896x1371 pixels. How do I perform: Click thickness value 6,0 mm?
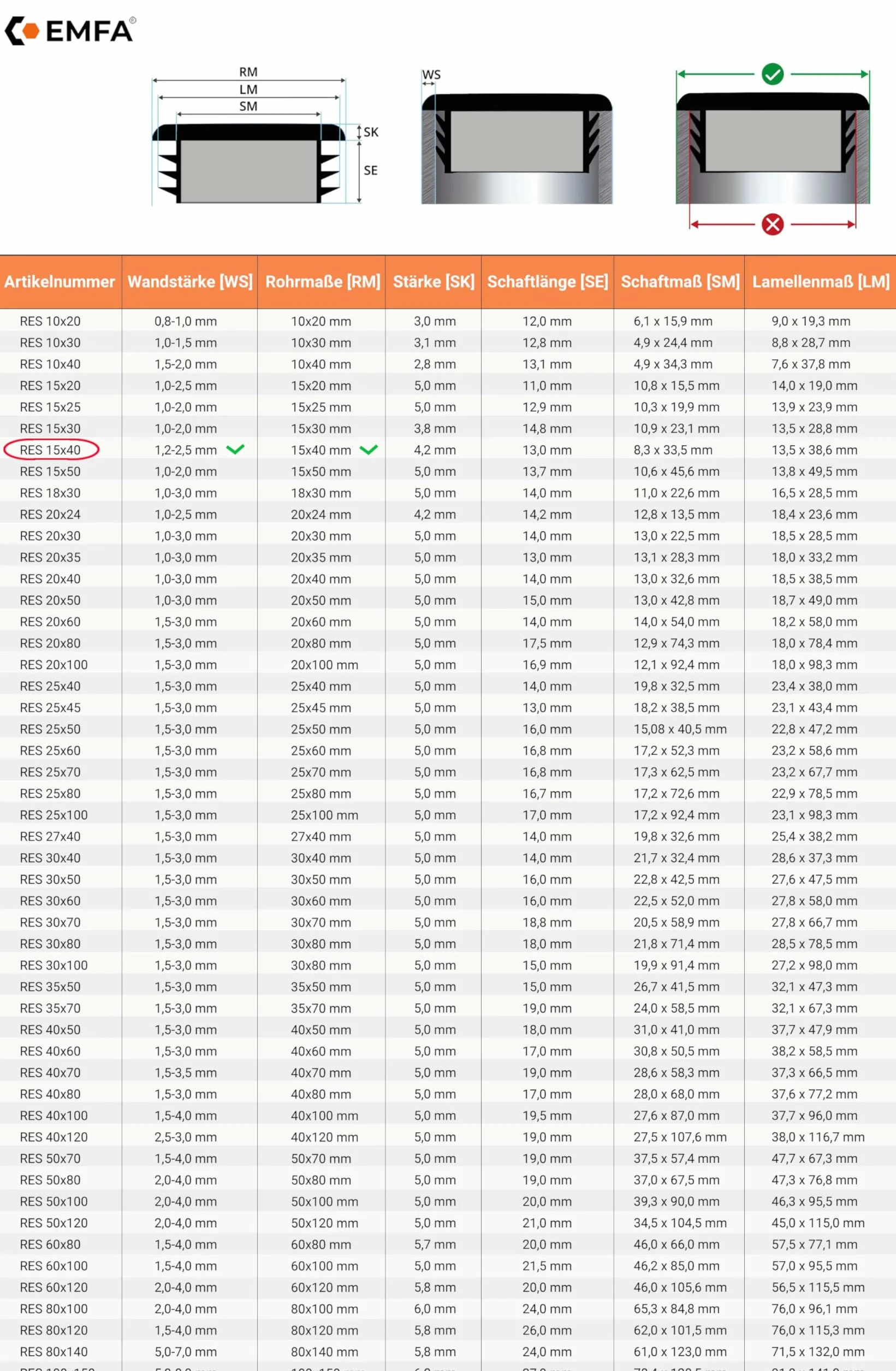(x=435, y=1309)
